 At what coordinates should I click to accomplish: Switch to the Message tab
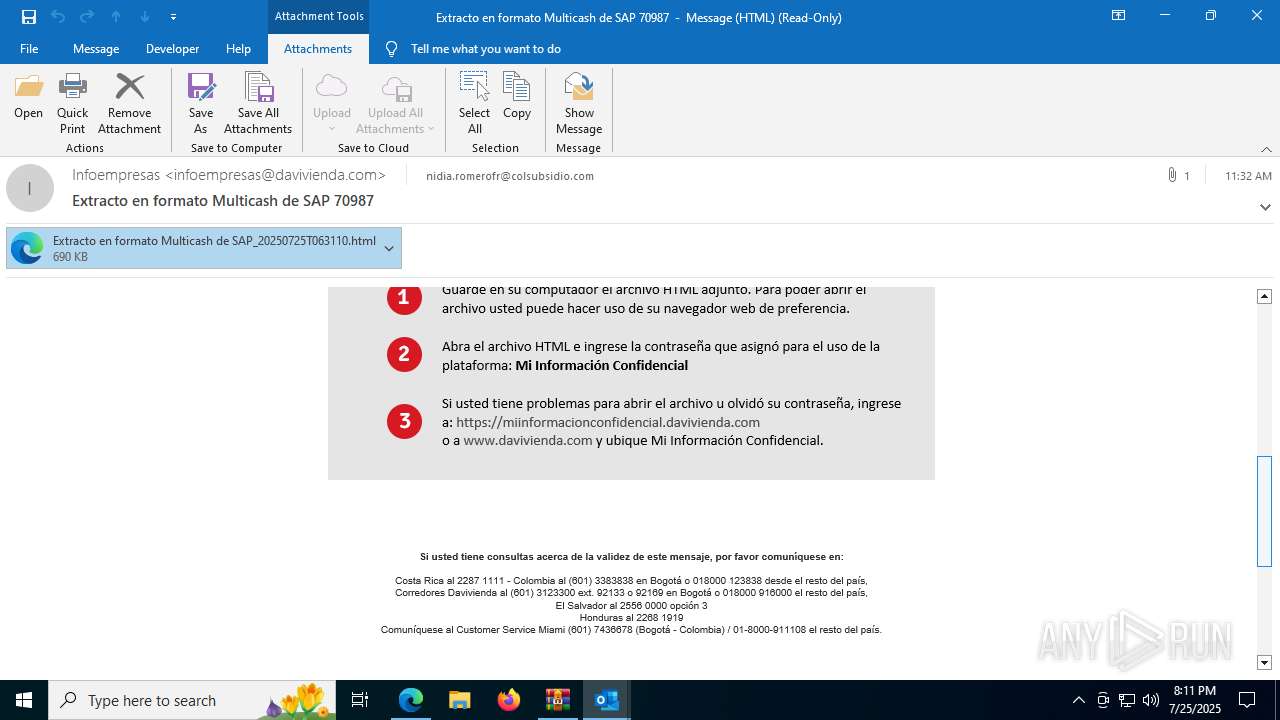click(x=96, y=49)
